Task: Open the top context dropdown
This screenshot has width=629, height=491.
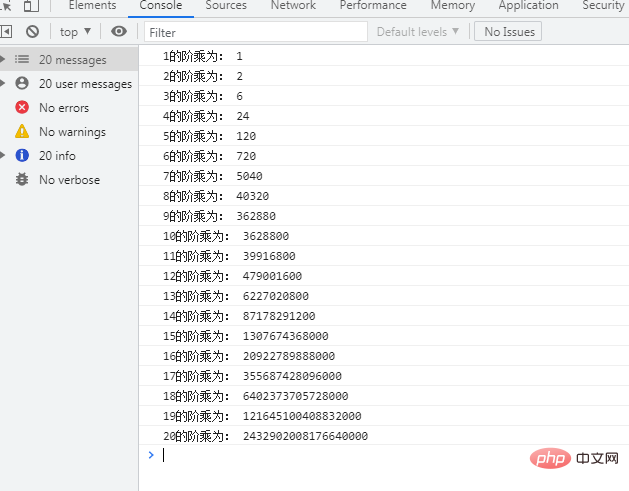Action: click(x=75, y=32)
